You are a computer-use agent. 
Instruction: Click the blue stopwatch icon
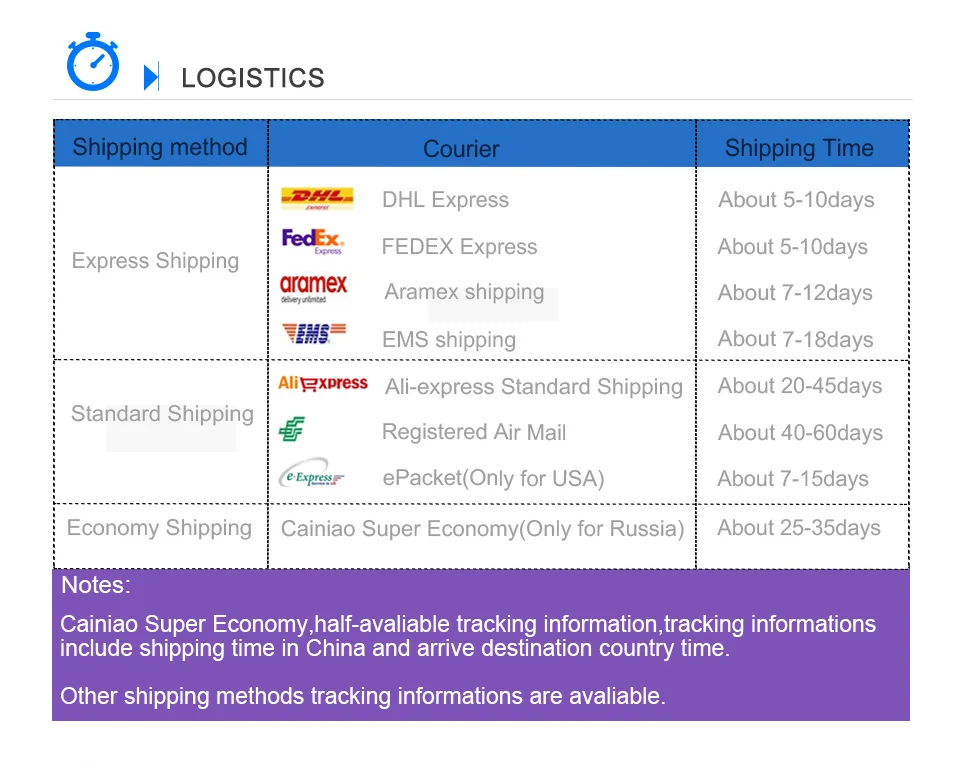tap(93, 62)
